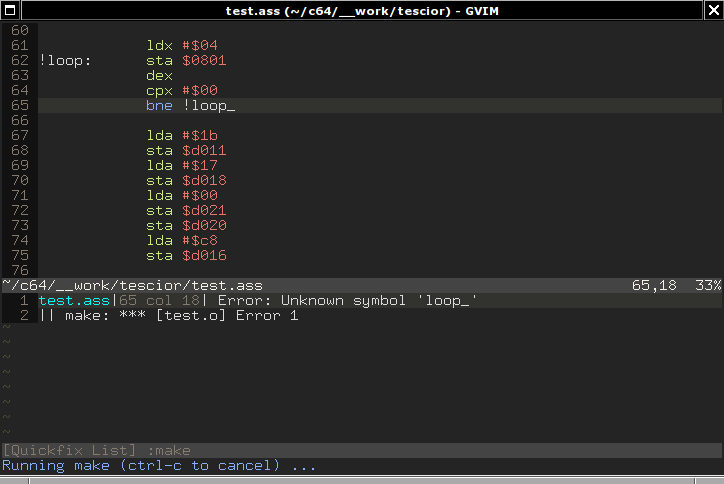Click the '33%' scroll percentage indicator

click(708, 285)
